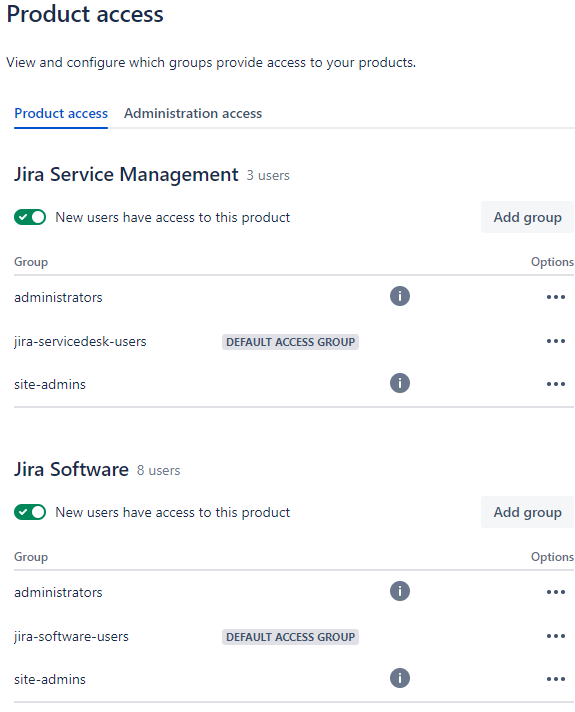The width and height of the screenshot is (575, 712).
Task: Click the Group column header under Jira Service Management
Action: (31, 262)
